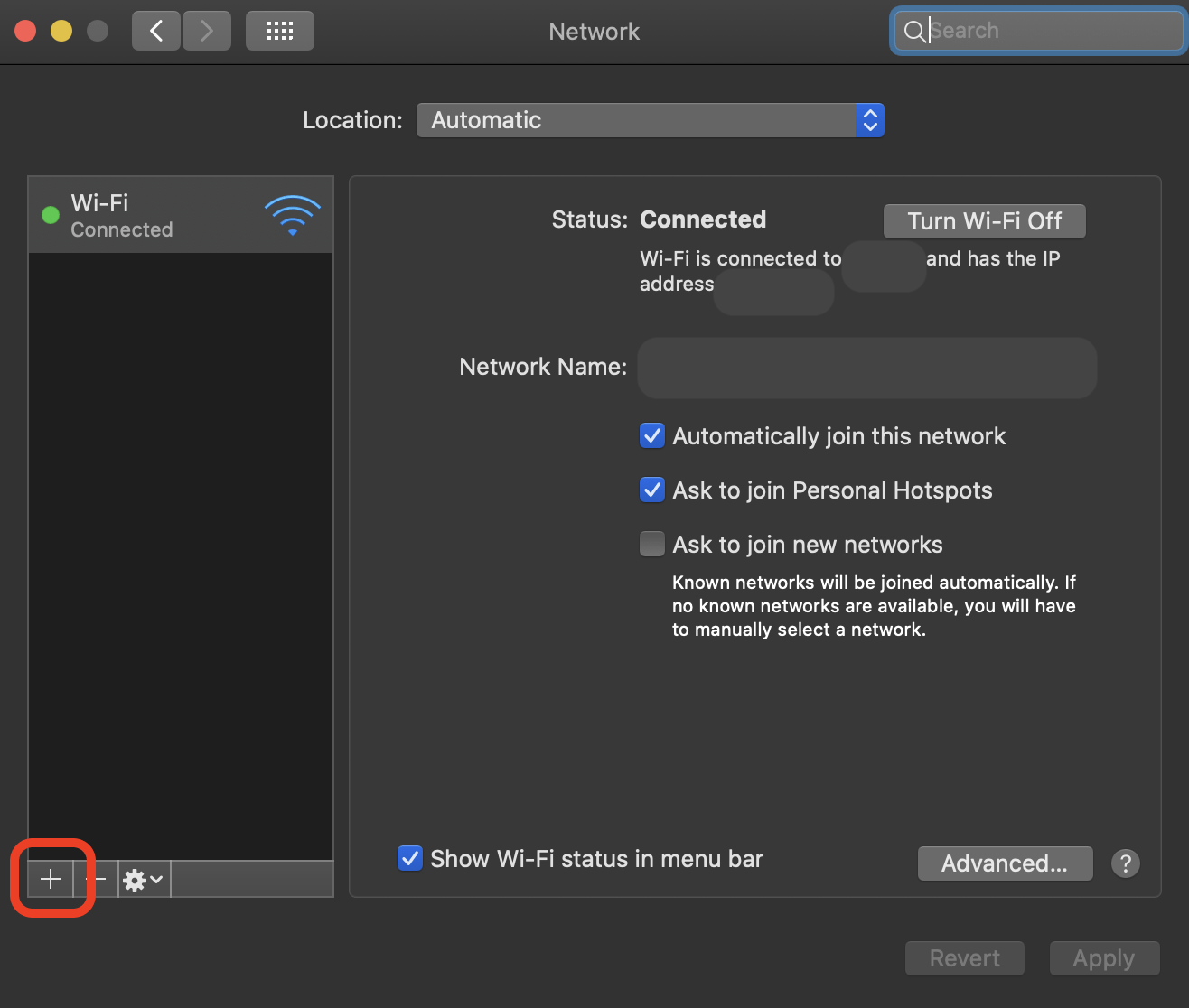This screenshot has width=1189, height=1008.
Task: Add a new network service with the plus icon
Action: pyautogui.click(x=51, y=878)
